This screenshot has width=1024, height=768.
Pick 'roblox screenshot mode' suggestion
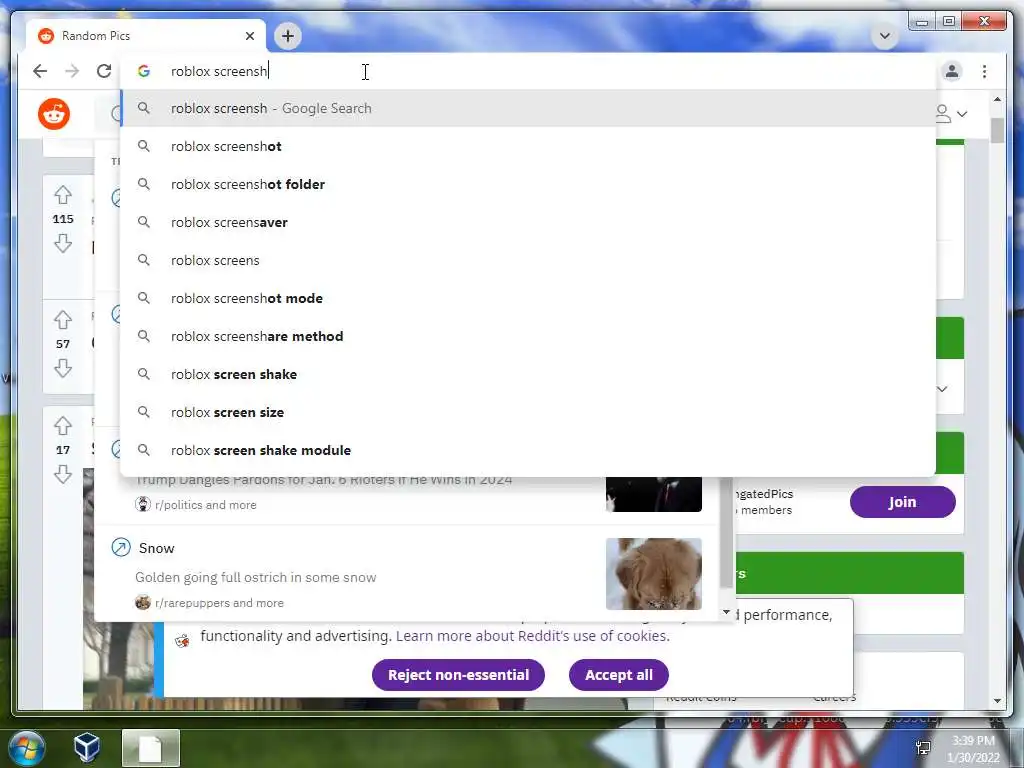point(528,298)
